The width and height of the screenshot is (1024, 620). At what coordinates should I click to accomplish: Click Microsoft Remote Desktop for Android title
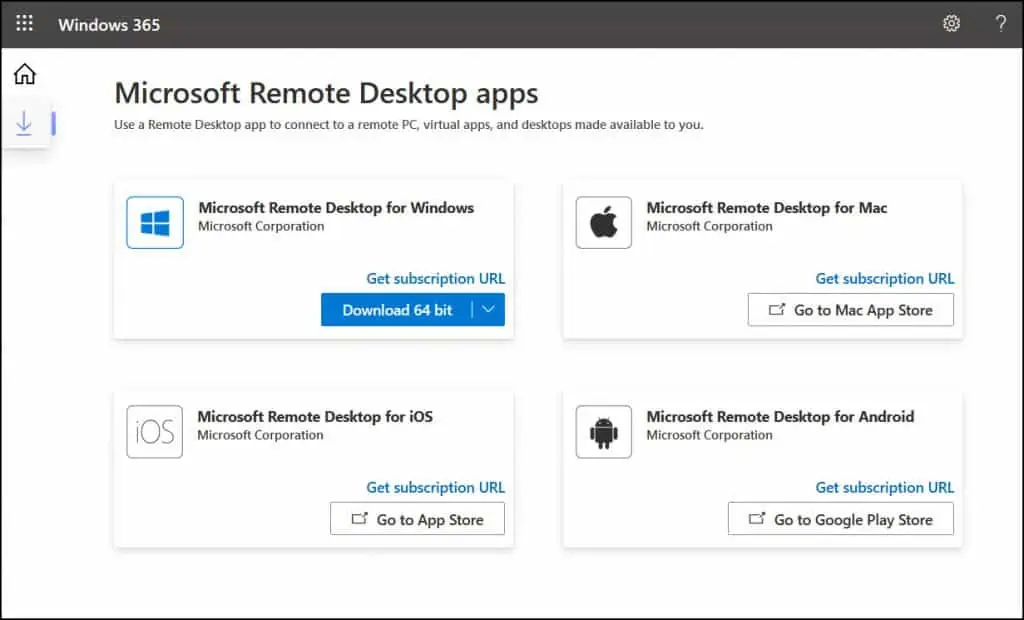780,416
